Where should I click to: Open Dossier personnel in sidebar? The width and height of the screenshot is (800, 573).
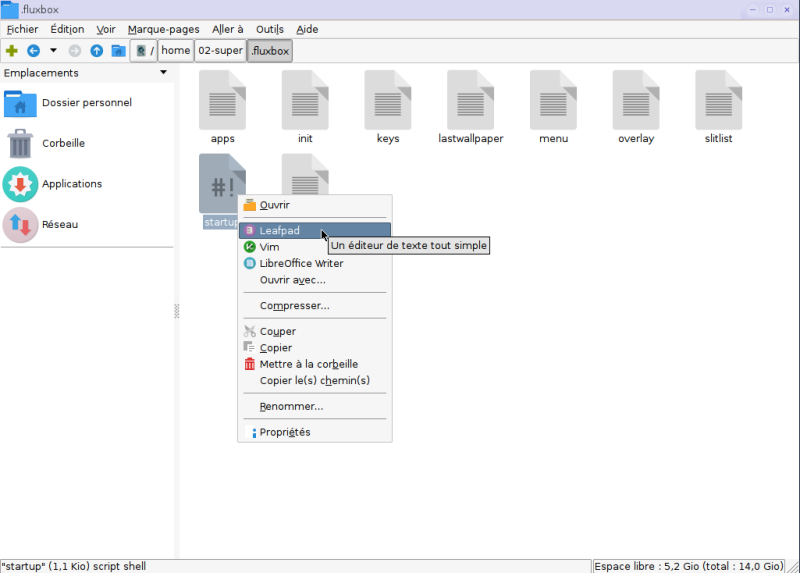[x=87, y=103]
